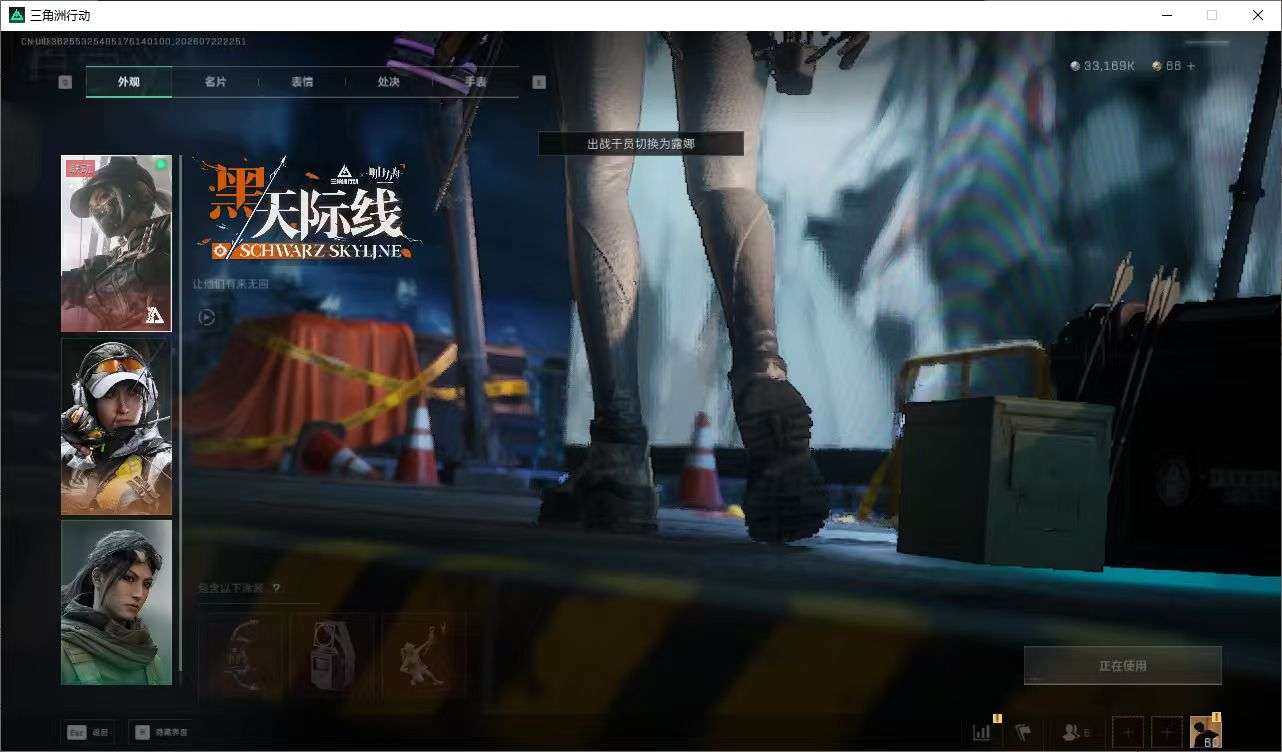Click the question mark help icon
1282x752 pixels.
click(276, 589)
